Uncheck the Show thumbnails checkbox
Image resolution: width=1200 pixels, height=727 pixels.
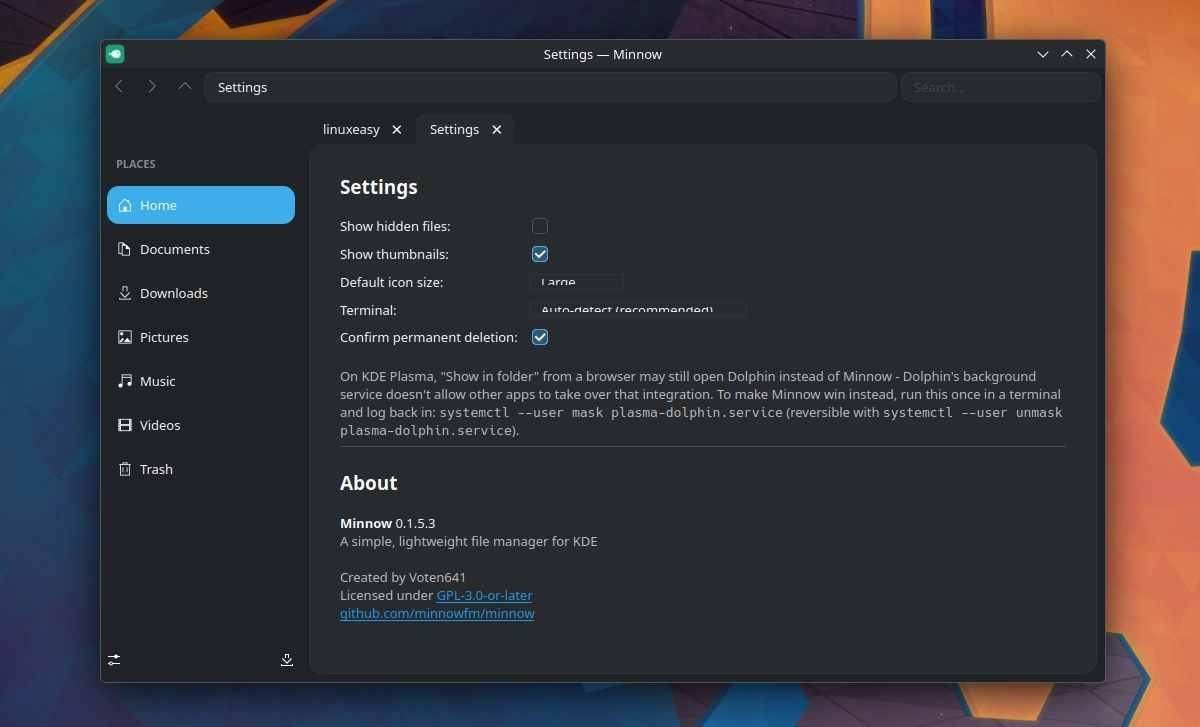coord(540,254)
